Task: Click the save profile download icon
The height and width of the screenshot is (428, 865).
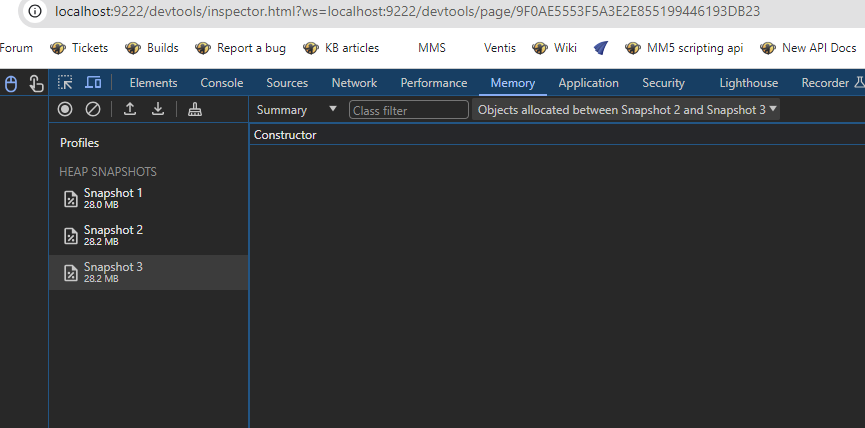Action: pos(158,110)
